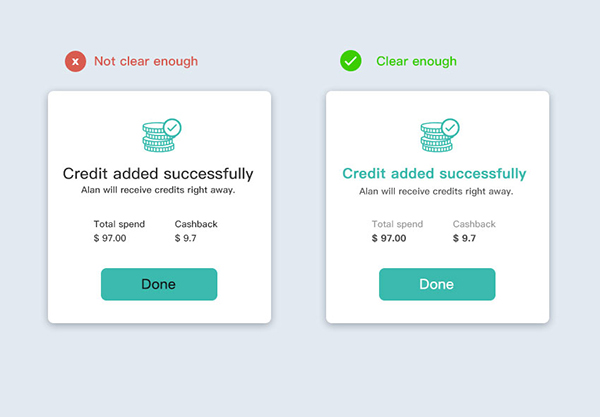The height and width of the screenshot is (417, 600).
Task: Click coins icon above the black heading
Action: (160, 135)
